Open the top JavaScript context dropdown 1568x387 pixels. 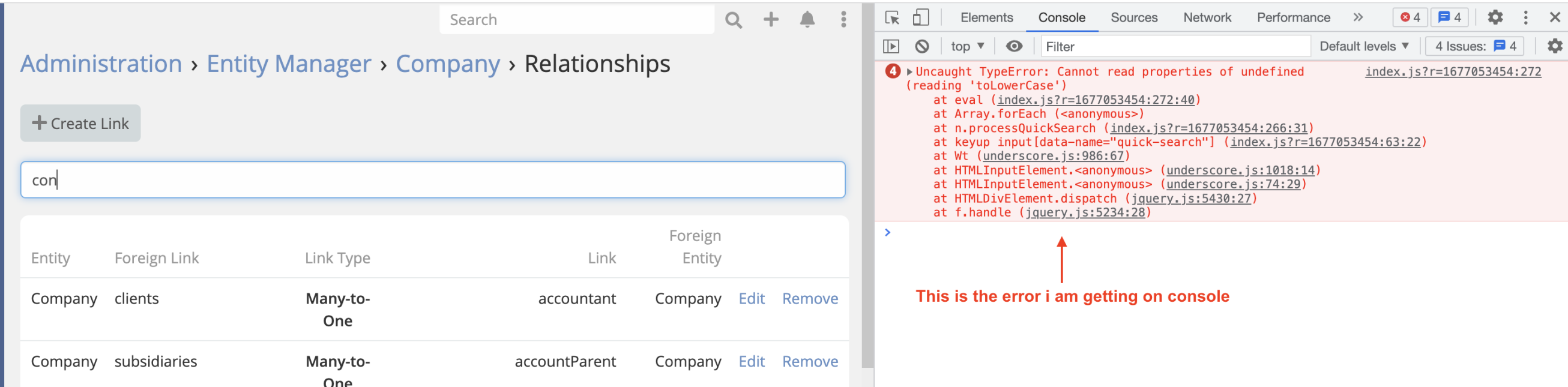[966, 46]
